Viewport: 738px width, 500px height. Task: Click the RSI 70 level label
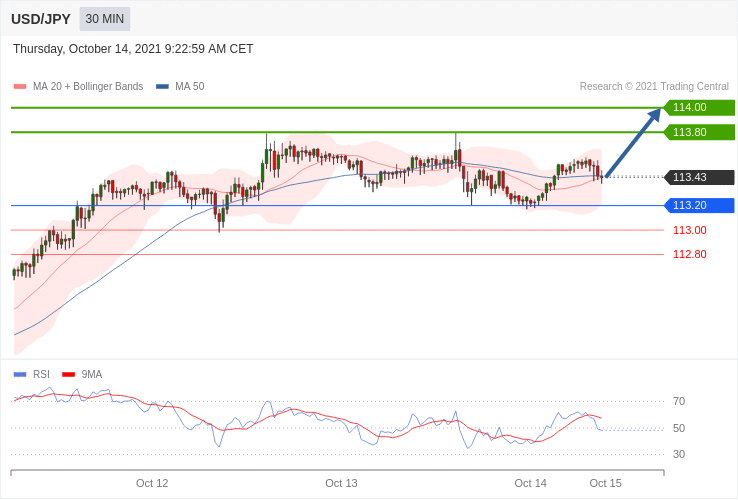pyautogui.click(x=679, y=402)
